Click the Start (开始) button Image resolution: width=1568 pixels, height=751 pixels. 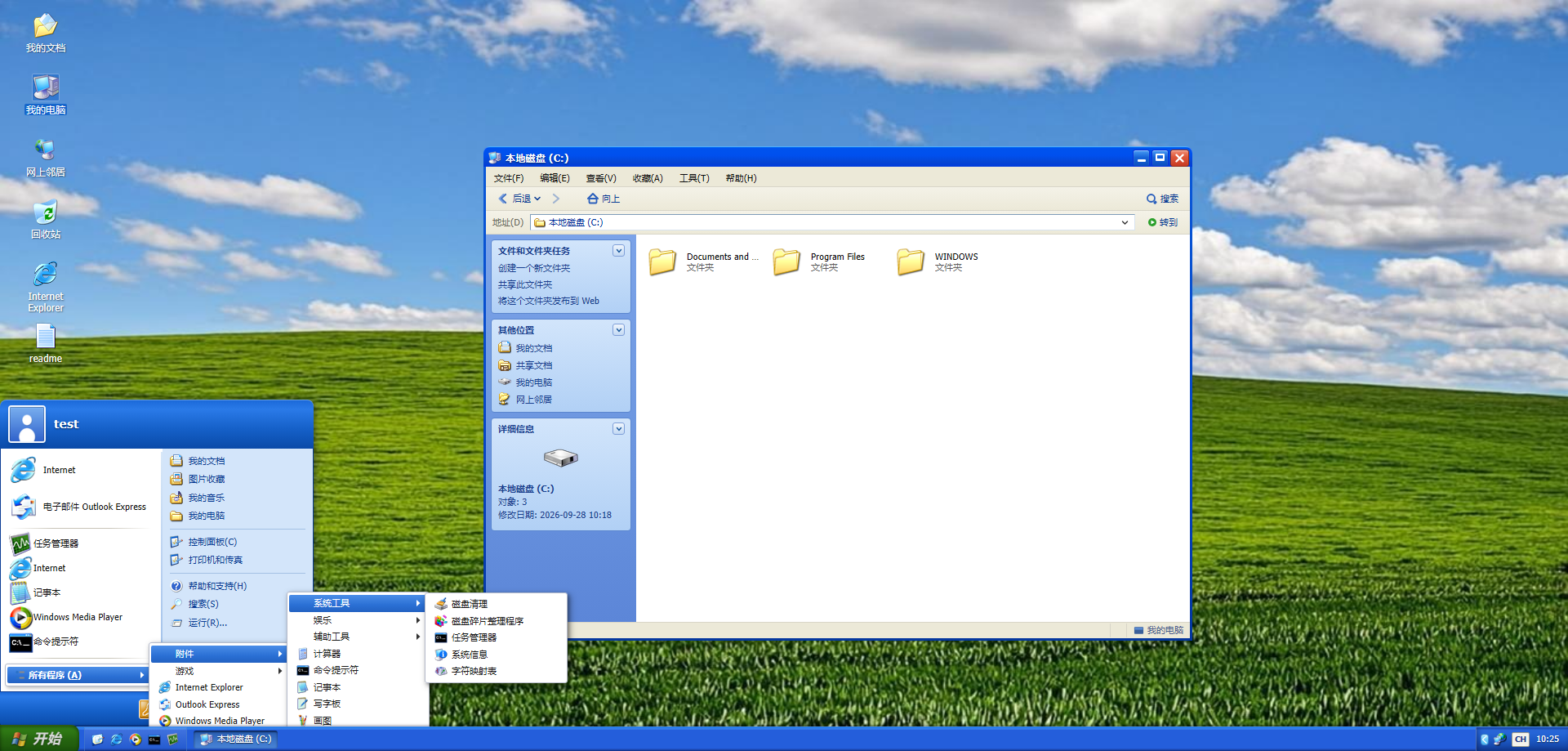[39, 739]
